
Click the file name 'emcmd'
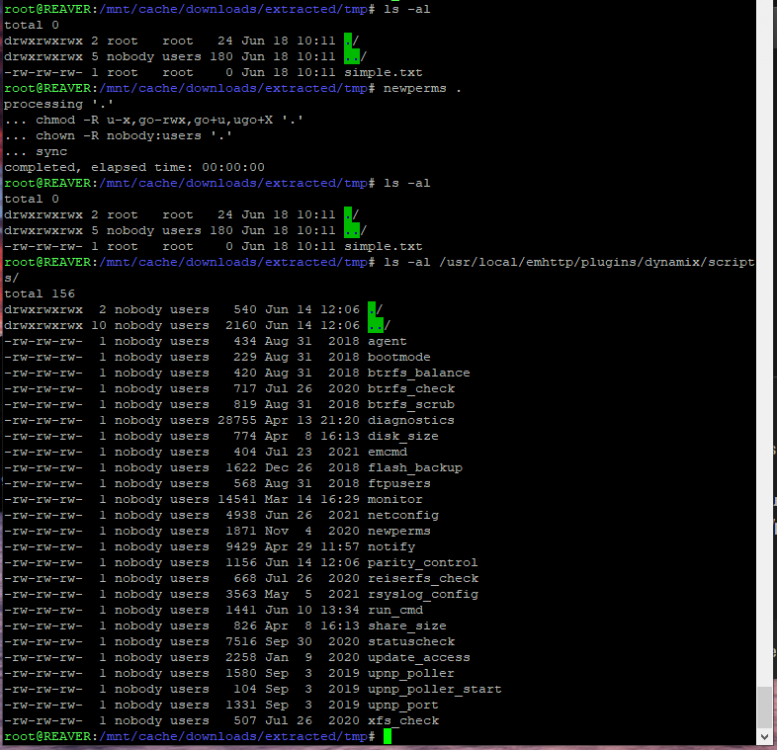pos(387,452)
